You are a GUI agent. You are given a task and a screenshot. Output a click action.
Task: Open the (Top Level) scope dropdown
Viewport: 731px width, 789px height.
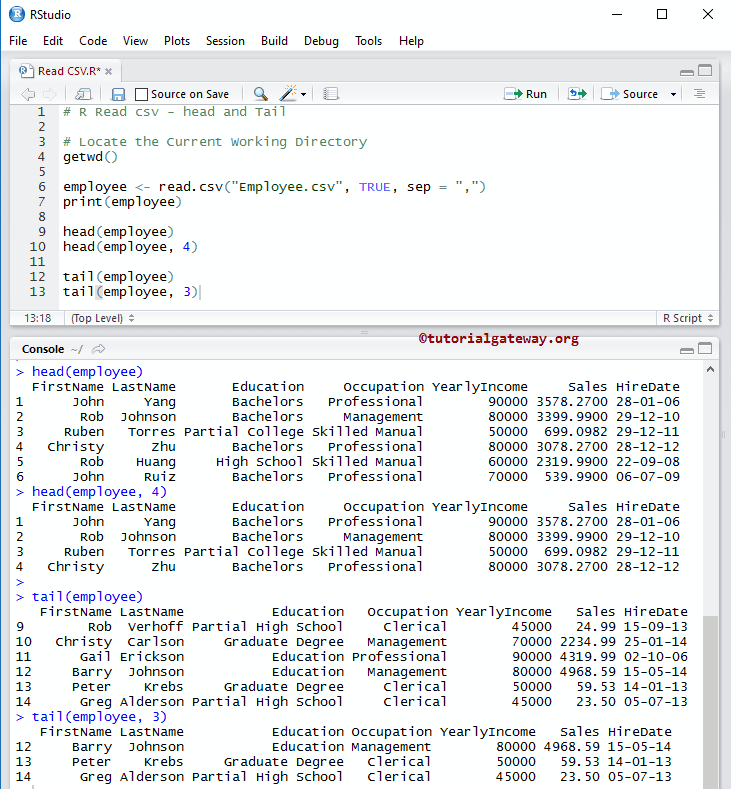coord(102,318)
